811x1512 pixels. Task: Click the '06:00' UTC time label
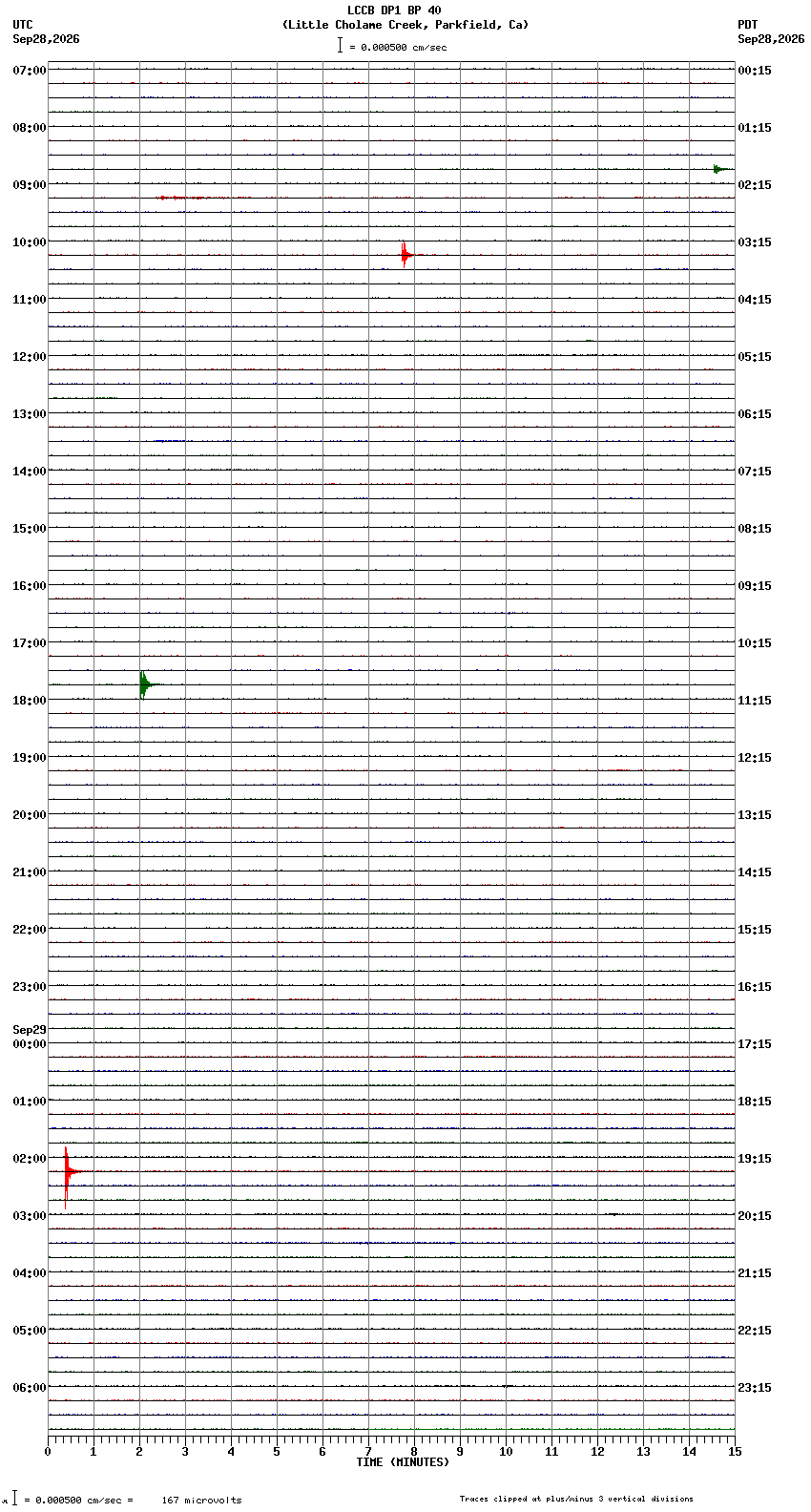pos(30,1388)
